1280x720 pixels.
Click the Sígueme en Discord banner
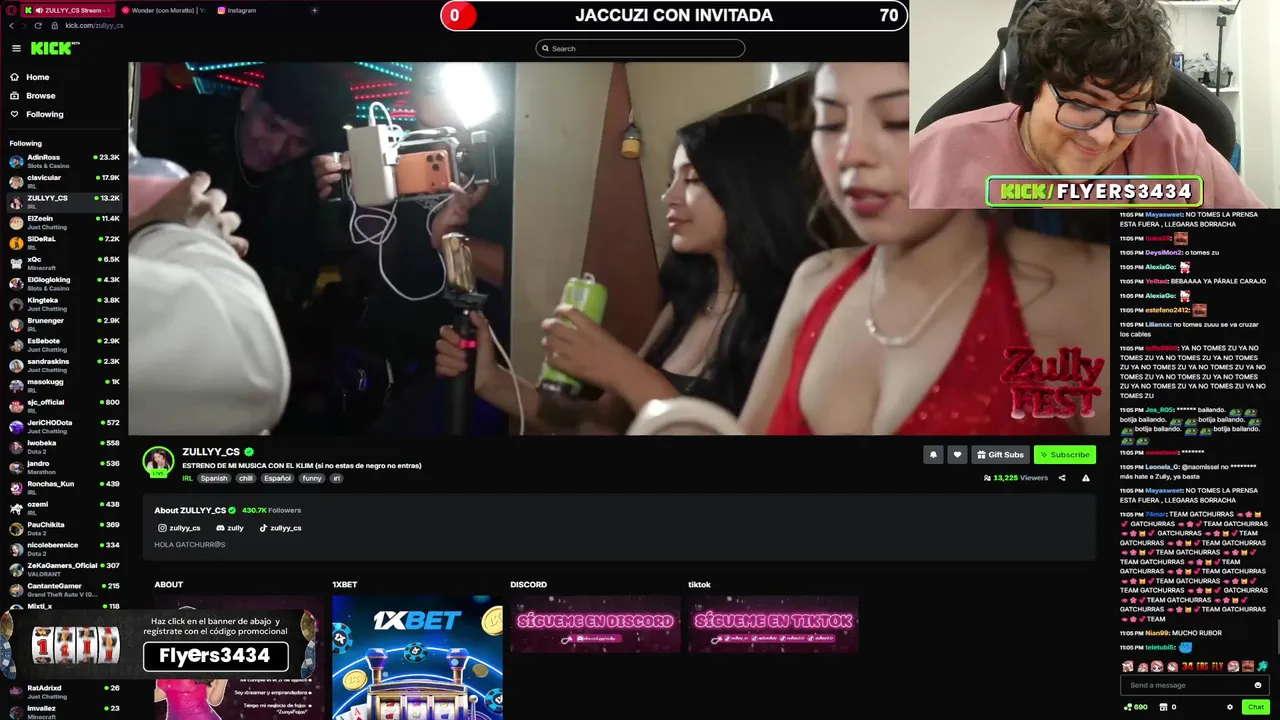click(595, 624)
